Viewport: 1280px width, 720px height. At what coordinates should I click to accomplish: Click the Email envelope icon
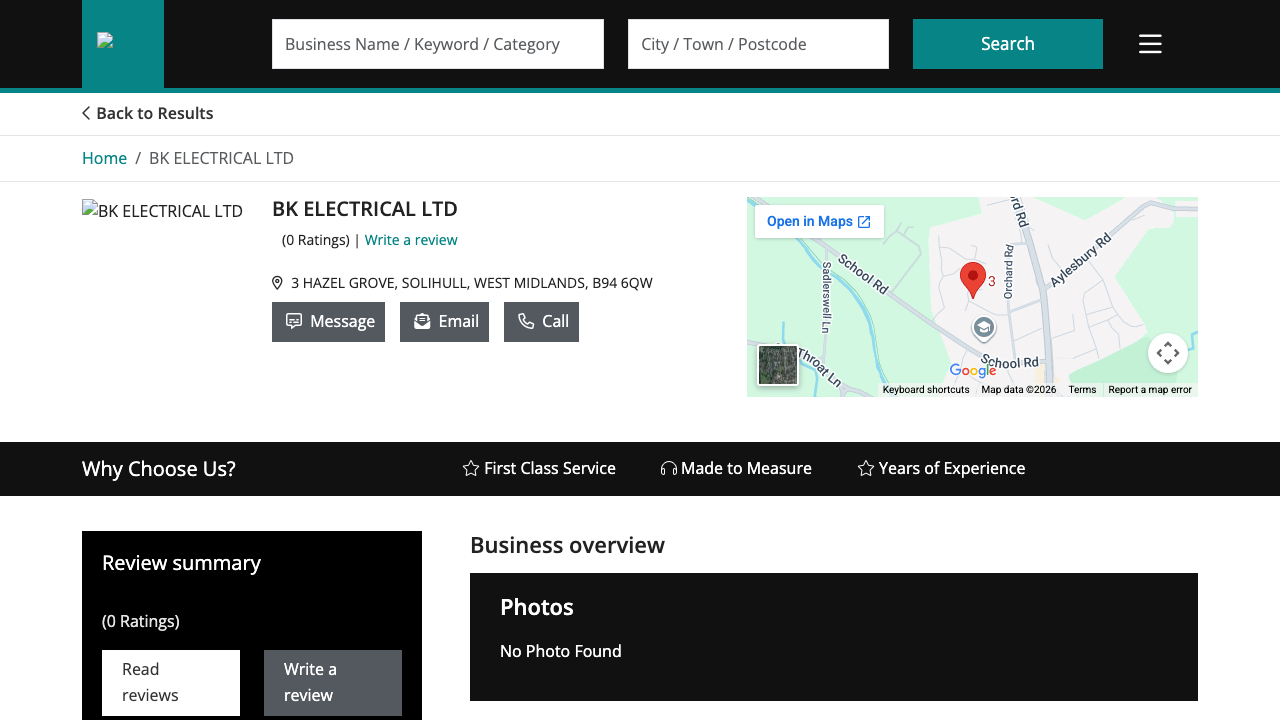coord(422,321)
